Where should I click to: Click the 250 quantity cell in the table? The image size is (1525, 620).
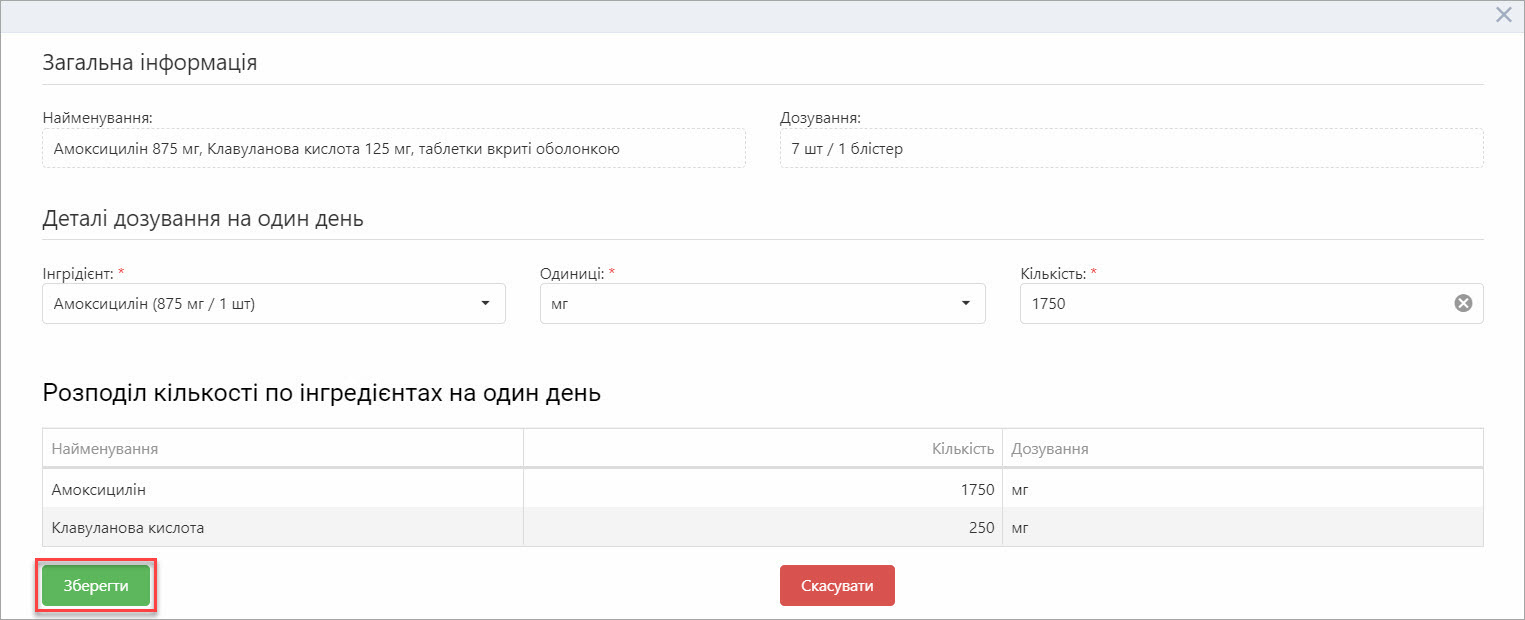coord(981,527)
